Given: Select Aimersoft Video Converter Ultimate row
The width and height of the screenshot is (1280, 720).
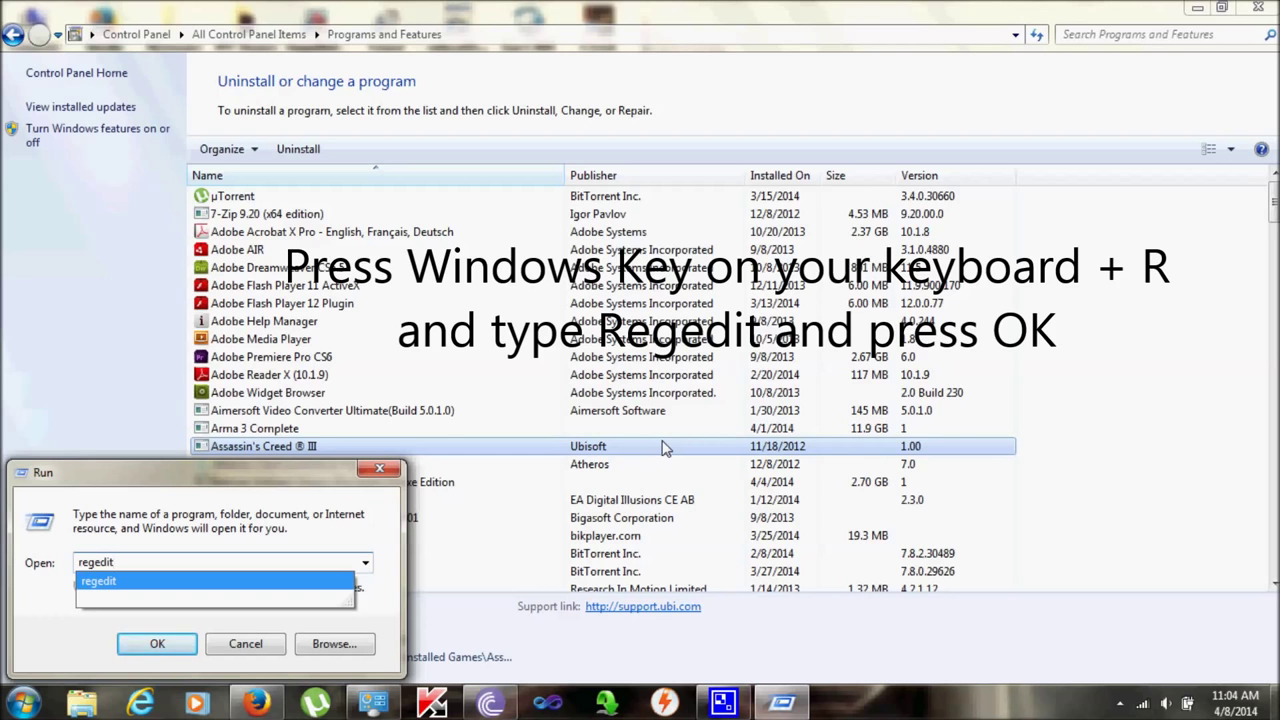Looking at the screenshot, I should pyautogui.click(x=603, y=411).
